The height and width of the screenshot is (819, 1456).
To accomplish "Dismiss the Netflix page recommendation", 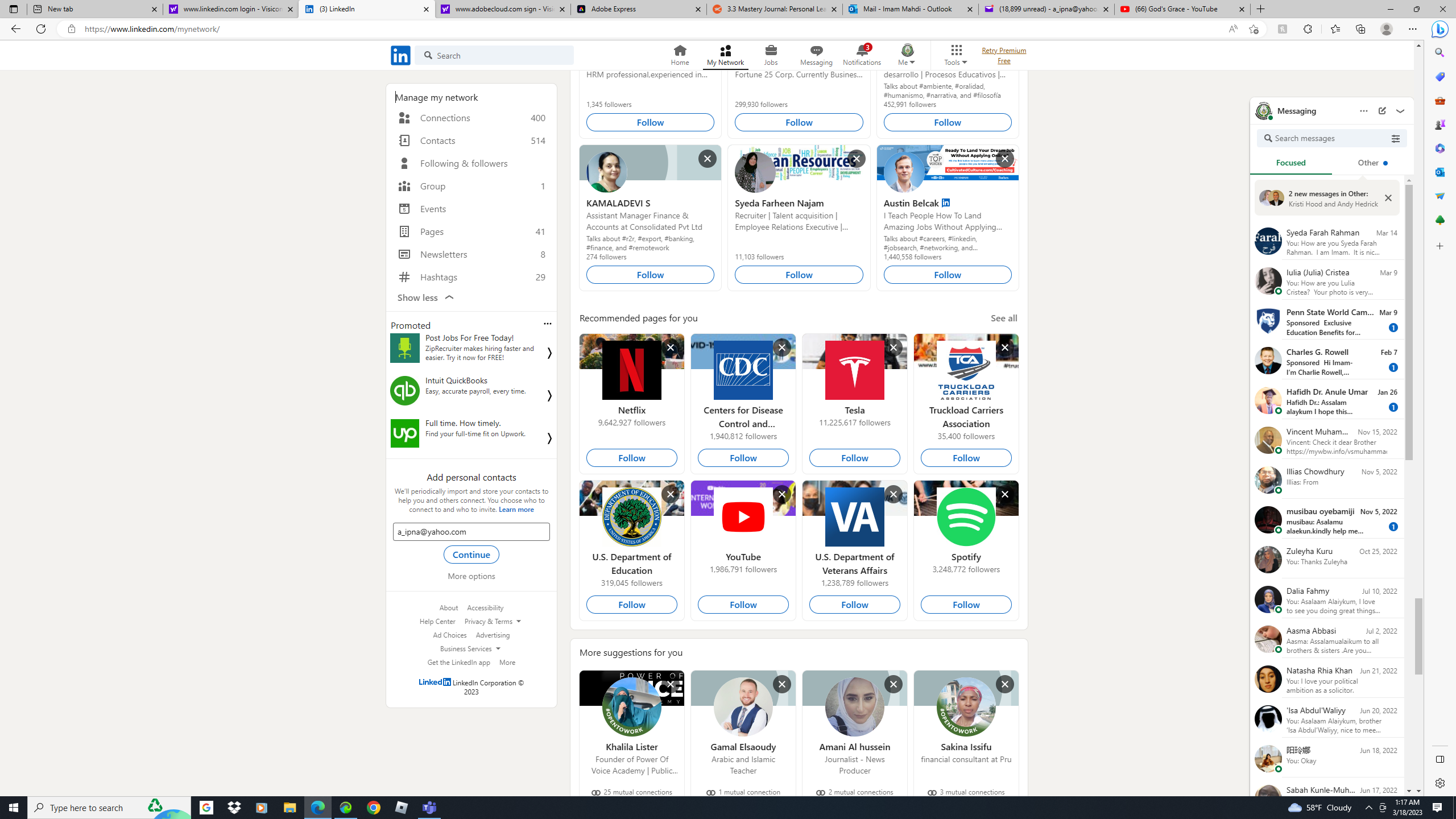I will click(671, 348).
